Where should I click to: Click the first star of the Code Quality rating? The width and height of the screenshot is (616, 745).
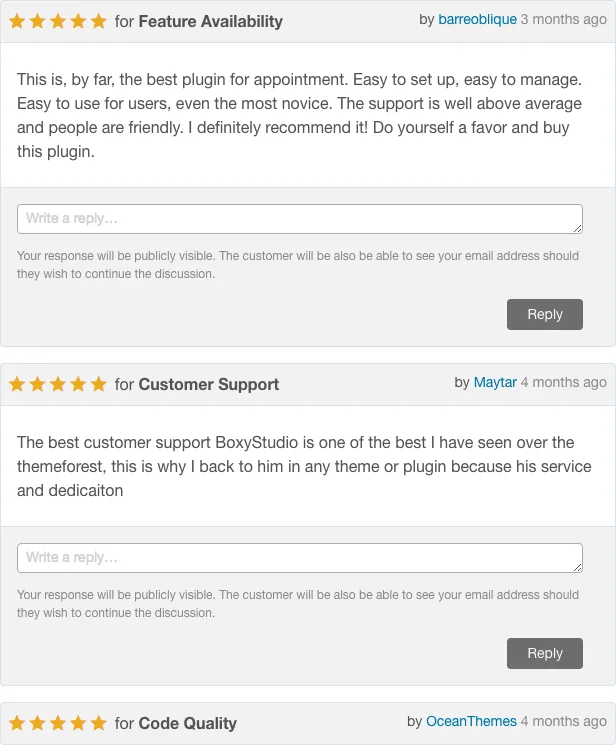pos(17,723)
